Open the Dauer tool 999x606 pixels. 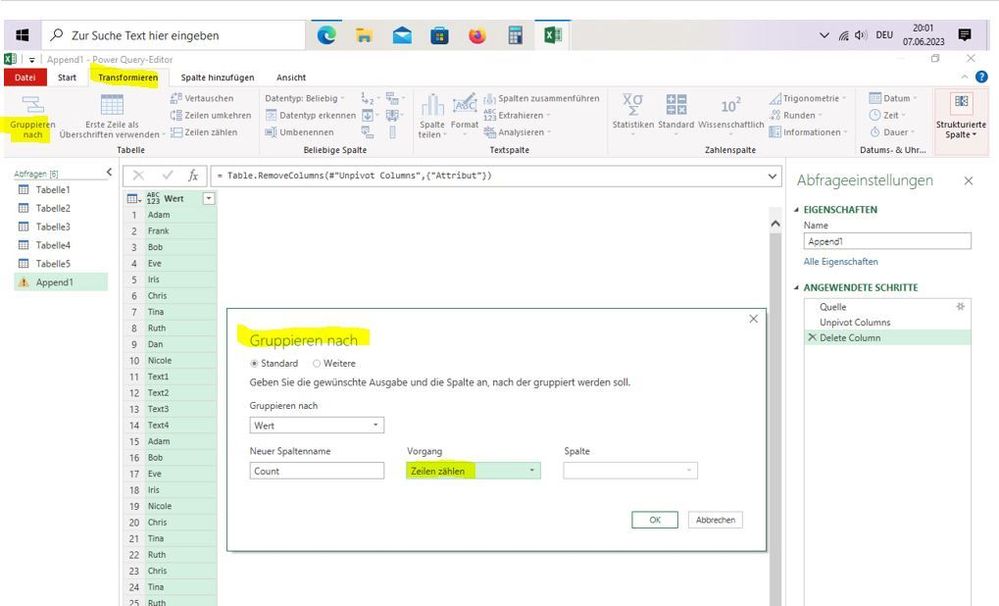(891, 132)
